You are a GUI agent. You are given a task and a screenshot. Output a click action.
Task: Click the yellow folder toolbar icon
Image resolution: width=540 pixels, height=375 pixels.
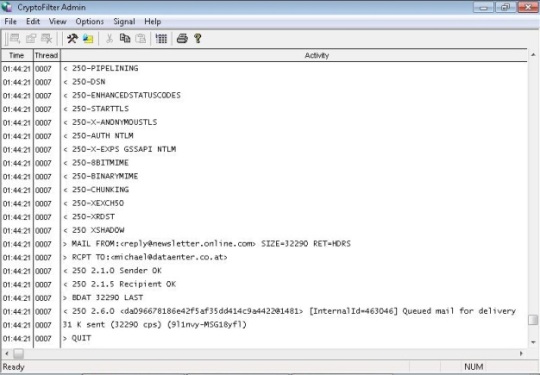[x=88, y=39]
